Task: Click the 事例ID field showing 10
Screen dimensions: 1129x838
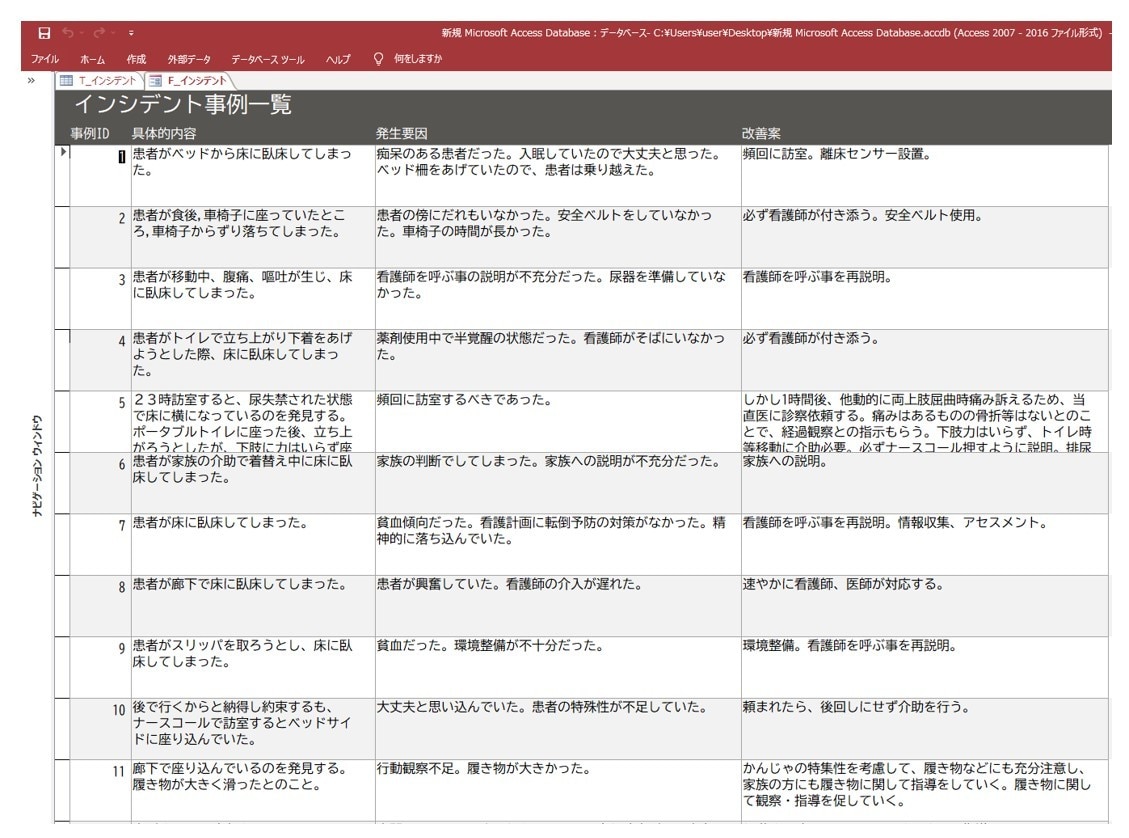Action: coord(100,729)
